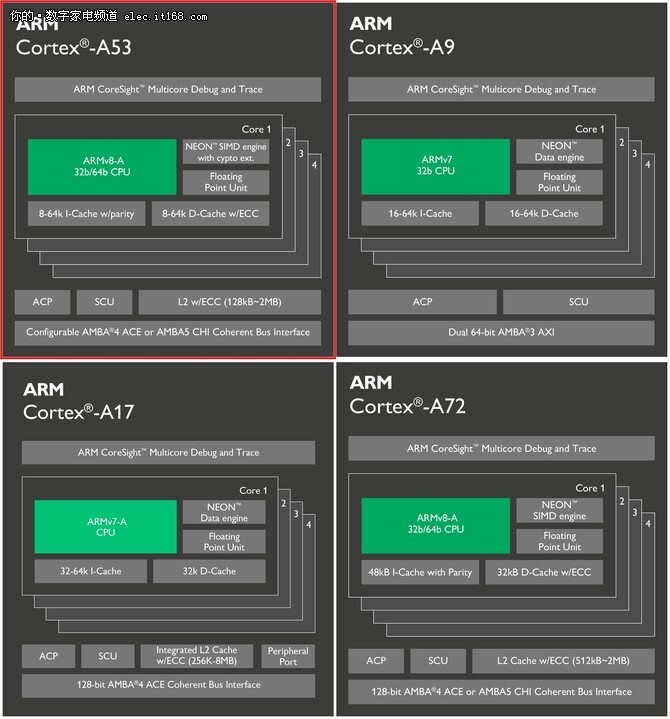
Task: Select '128-bit AMBA4 ACE Coherent Bus Interface' bar
Action: pyautogui.click(x=168, y=685)
